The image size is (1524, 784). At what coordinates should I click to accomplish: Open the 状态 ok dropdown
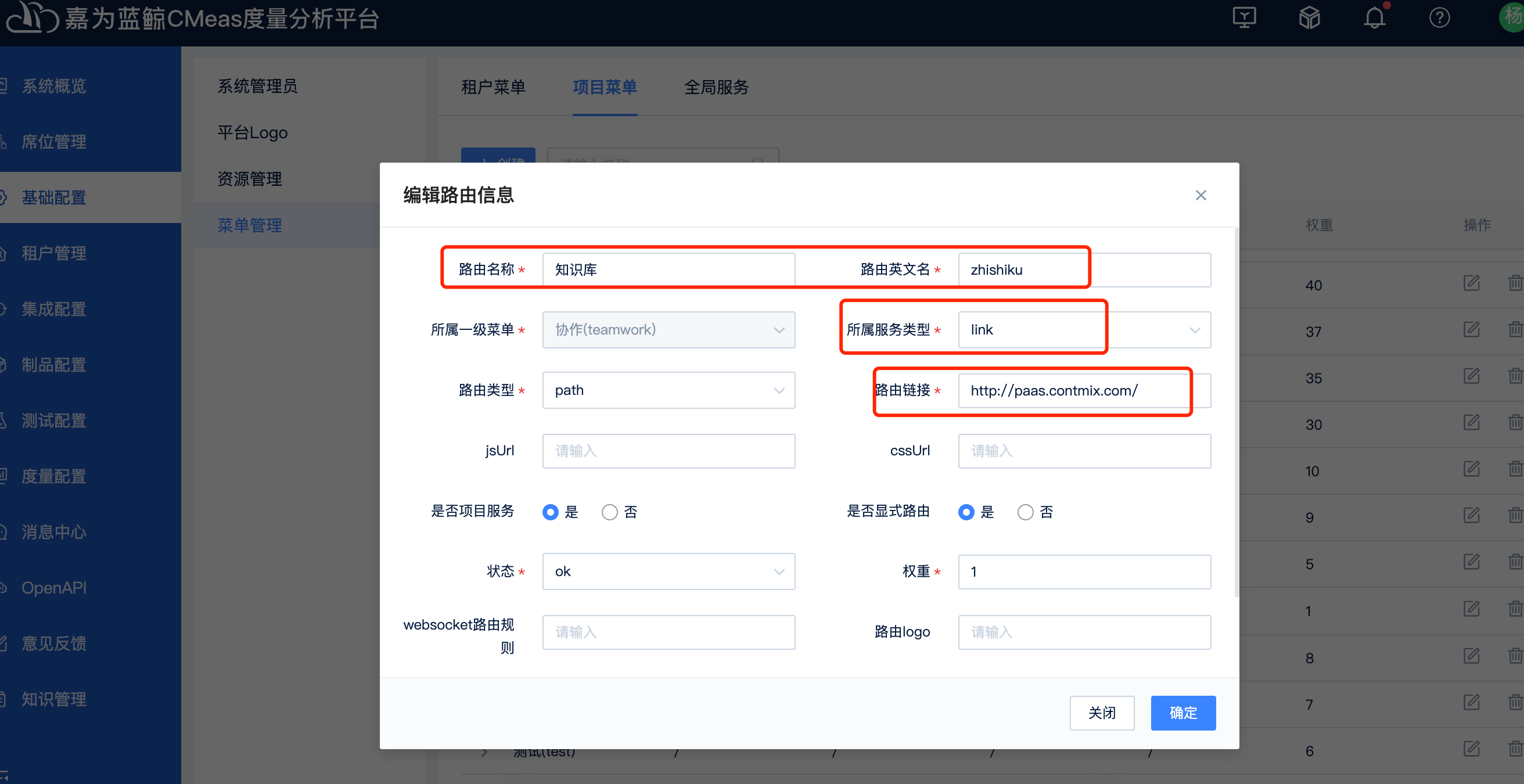668,571
